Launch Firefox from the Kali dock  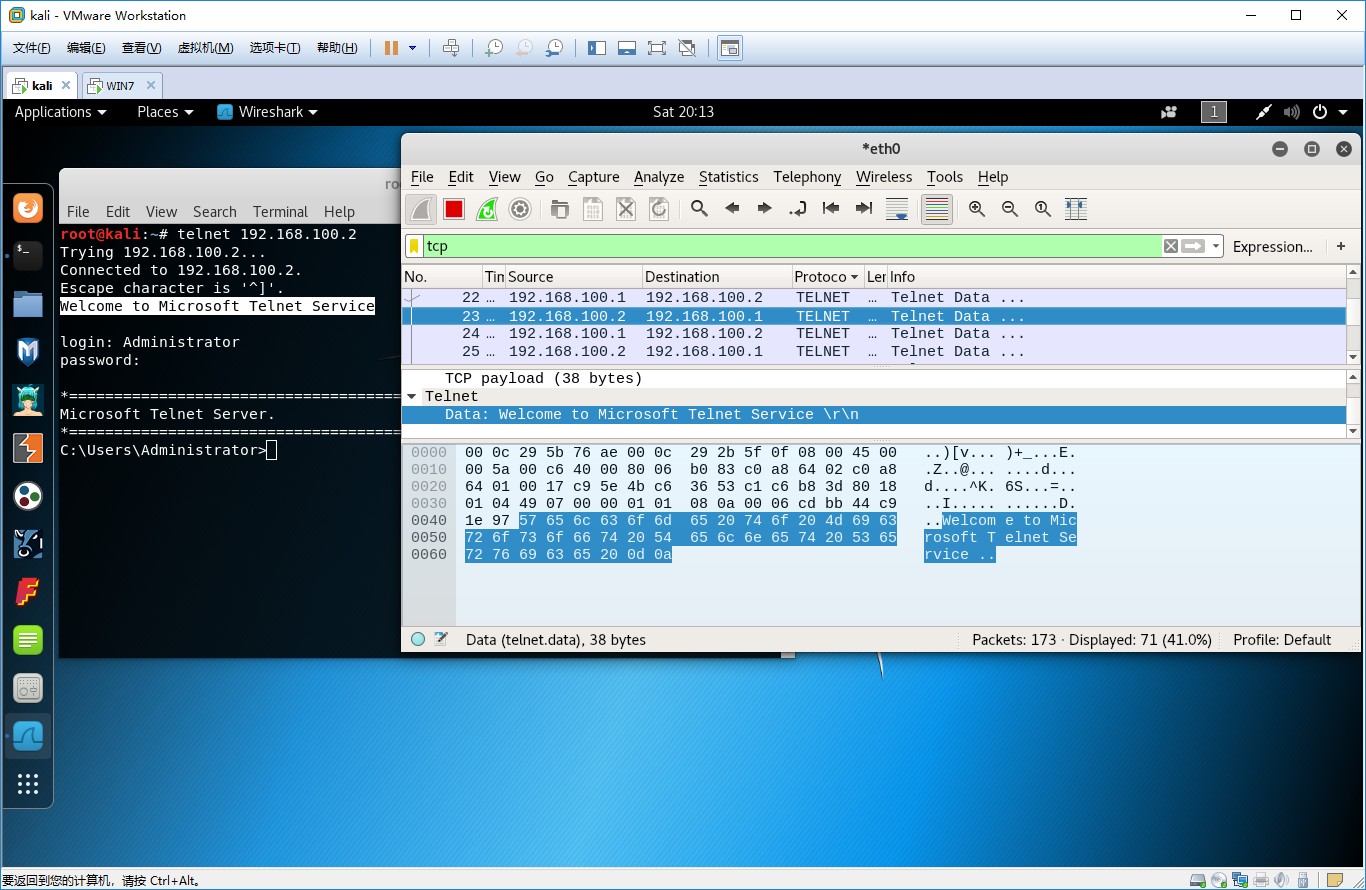[28, 208]
